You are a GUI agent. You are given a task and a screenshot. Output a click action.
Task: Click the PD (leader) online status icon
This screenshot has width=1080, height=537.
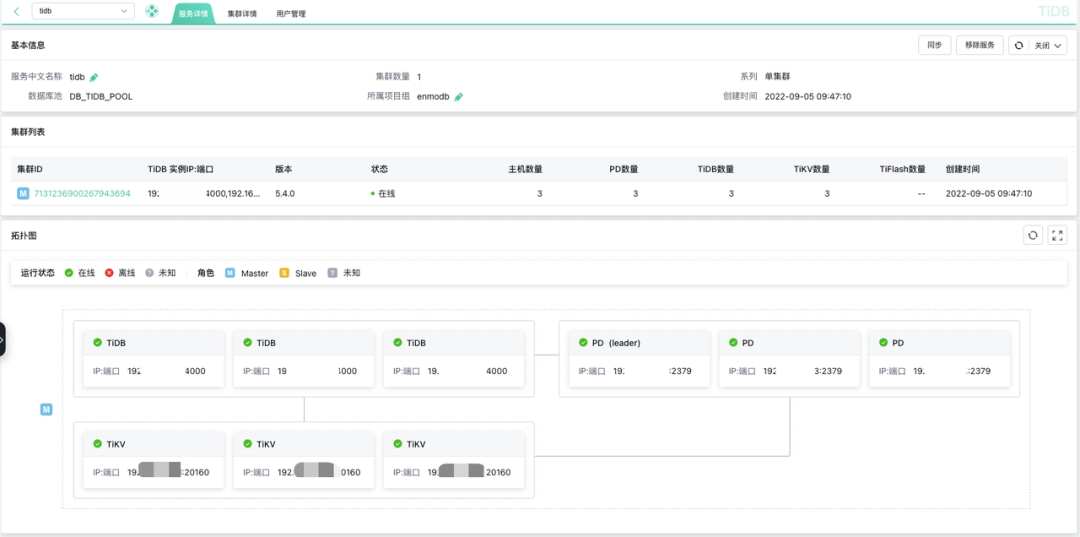tap(583, 342)
